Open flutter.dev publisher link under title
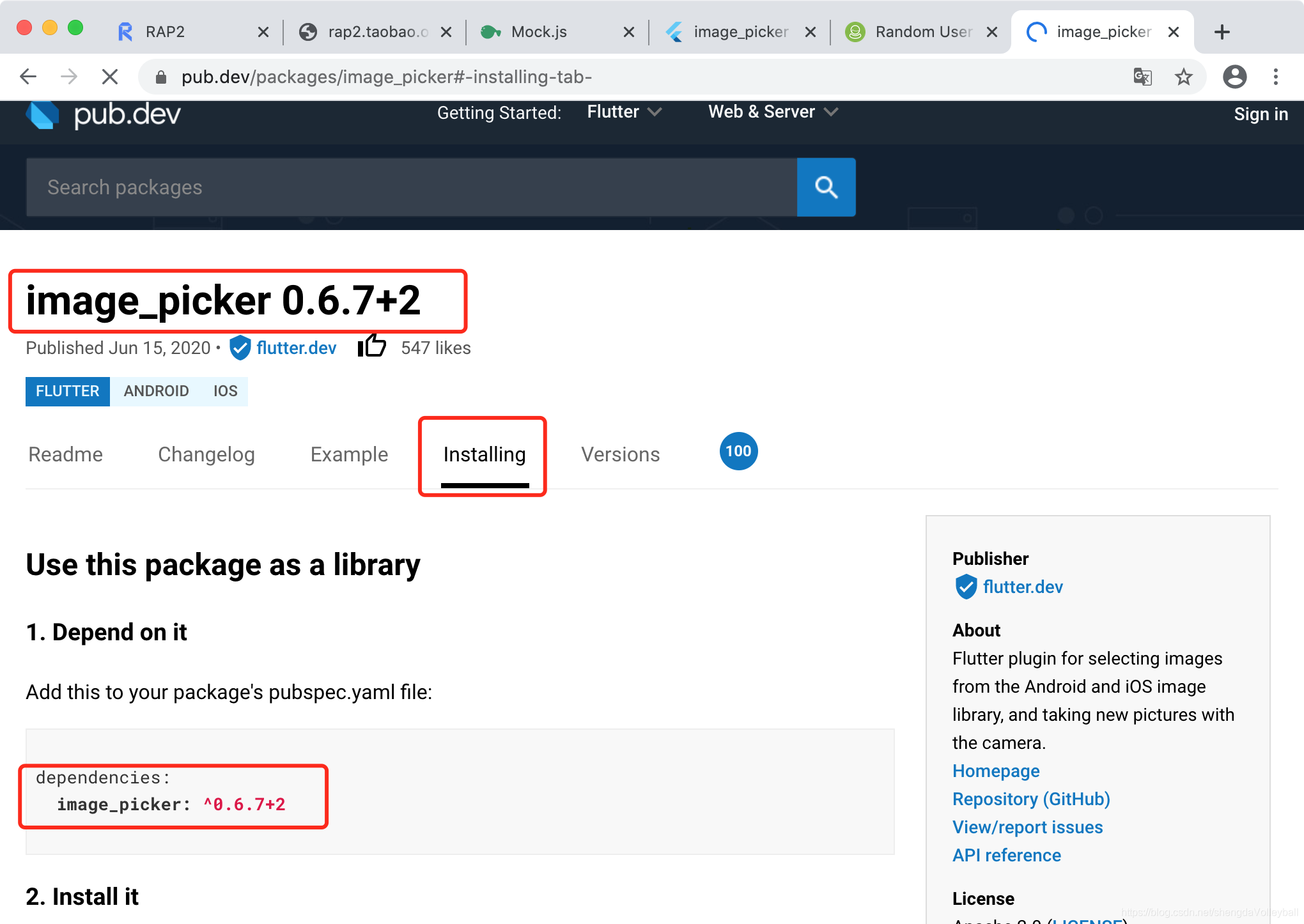The image size is (1304, 924). [x=297, y=348]
